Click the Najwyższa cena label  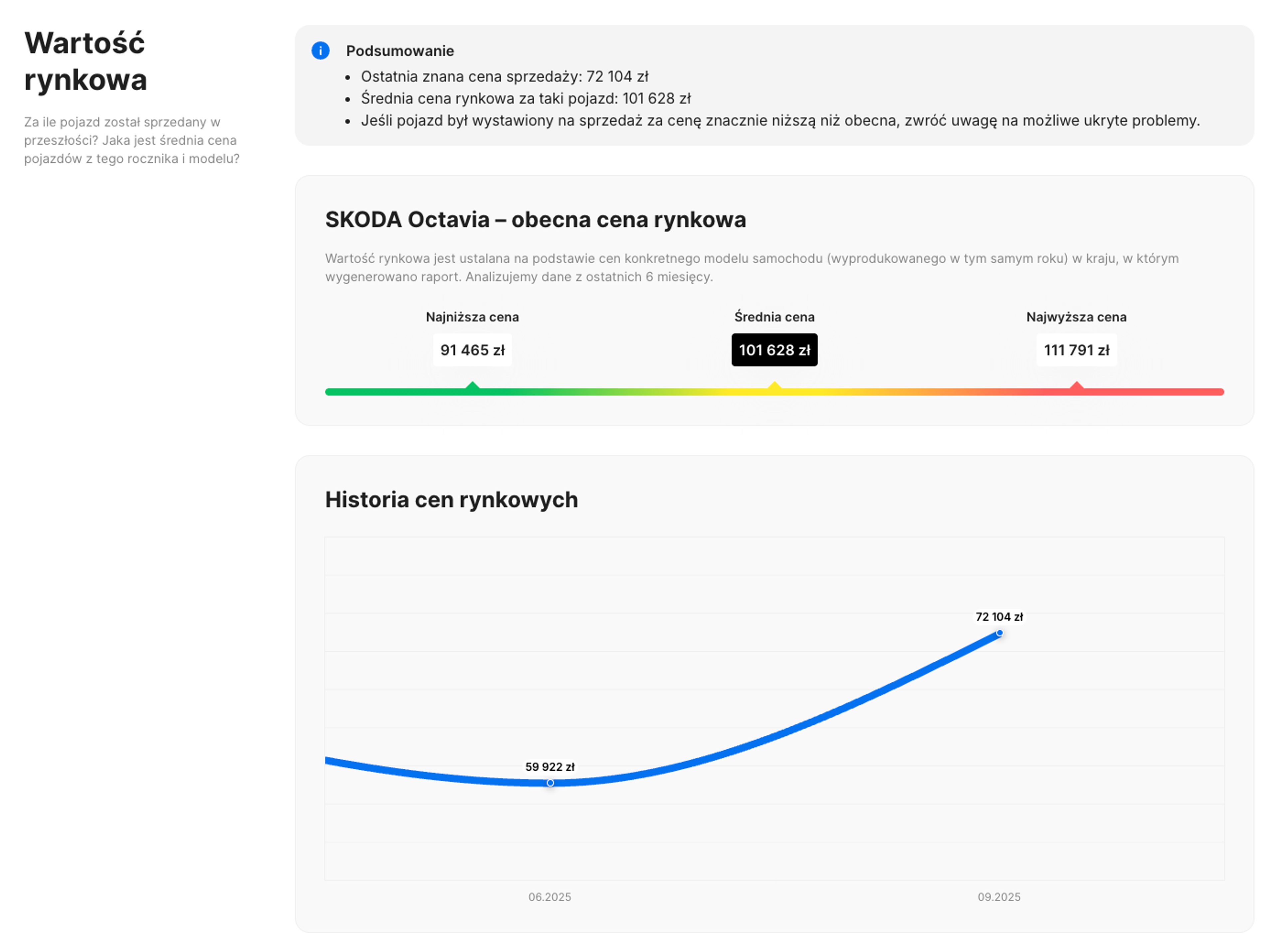click(x=1076, y=317)
